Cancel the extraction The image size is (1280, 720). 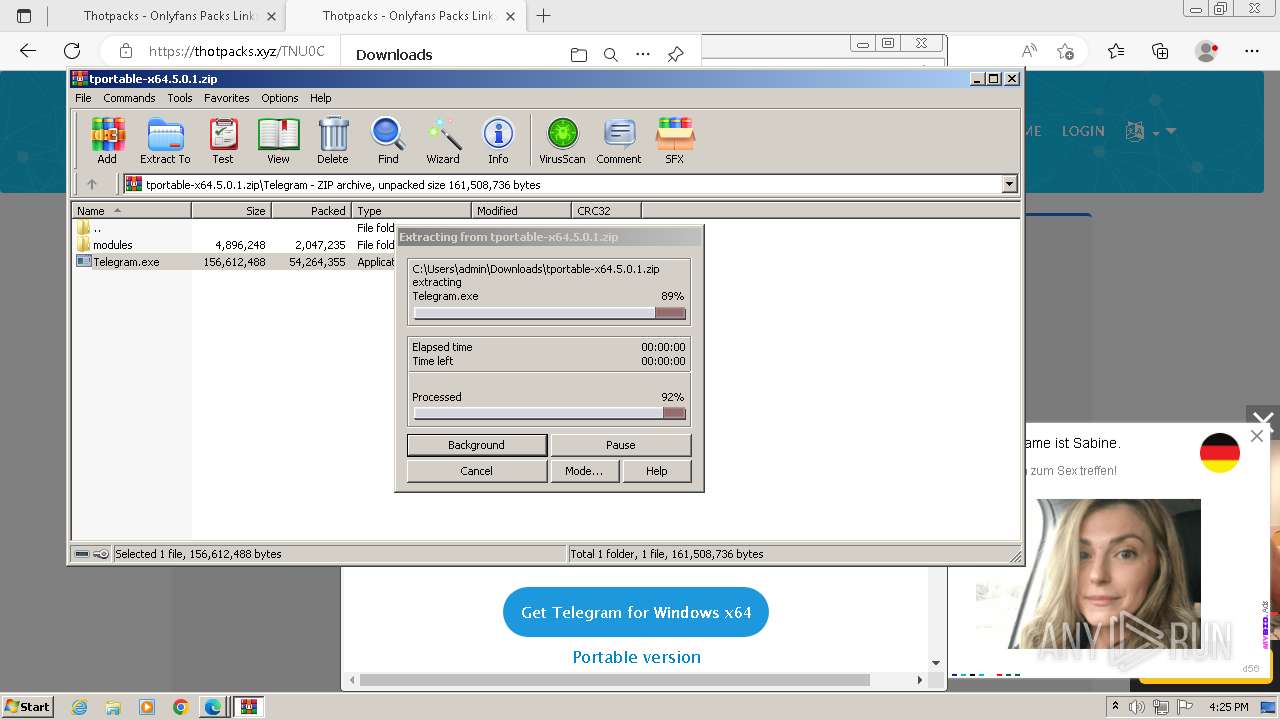(477, 471)
